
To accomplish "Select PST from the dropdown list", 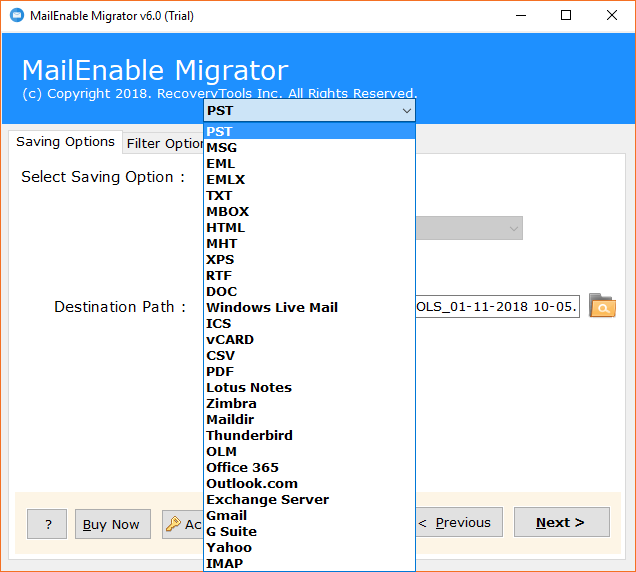I will (x=309, y=131).
